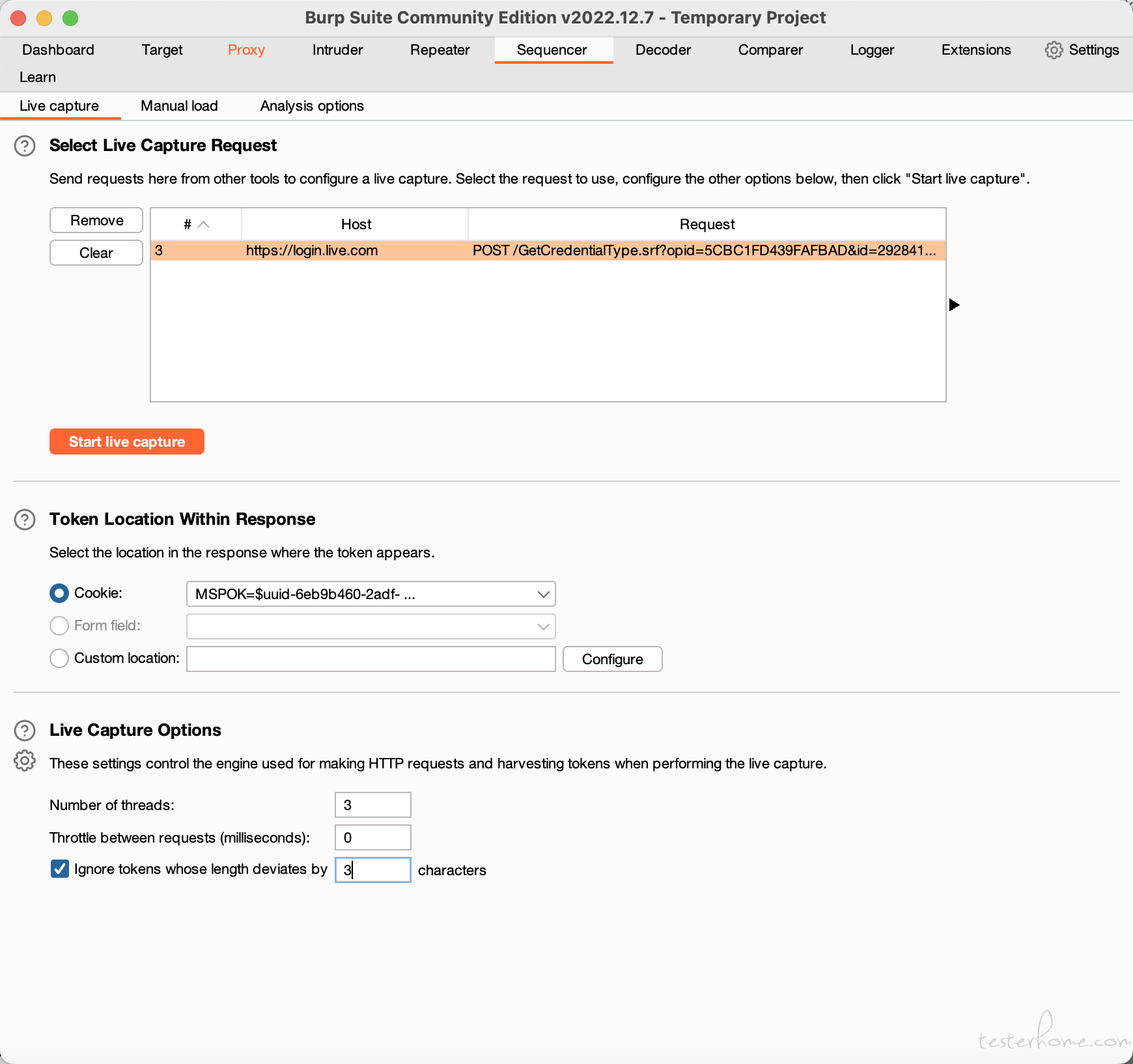Click the macOS minimize window button

(x=44, y=18)
